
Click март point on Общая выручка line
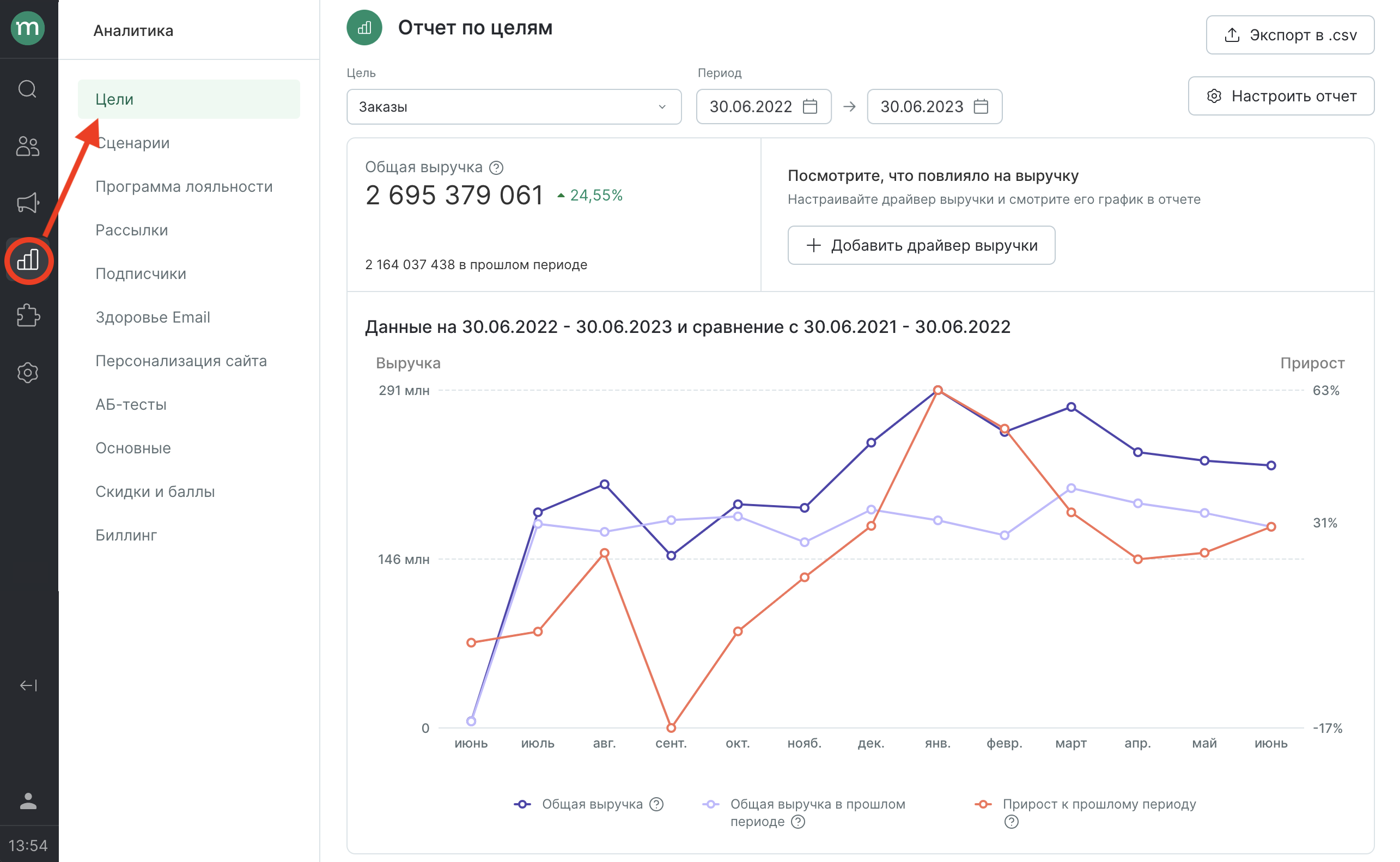tap(1070, 407)
